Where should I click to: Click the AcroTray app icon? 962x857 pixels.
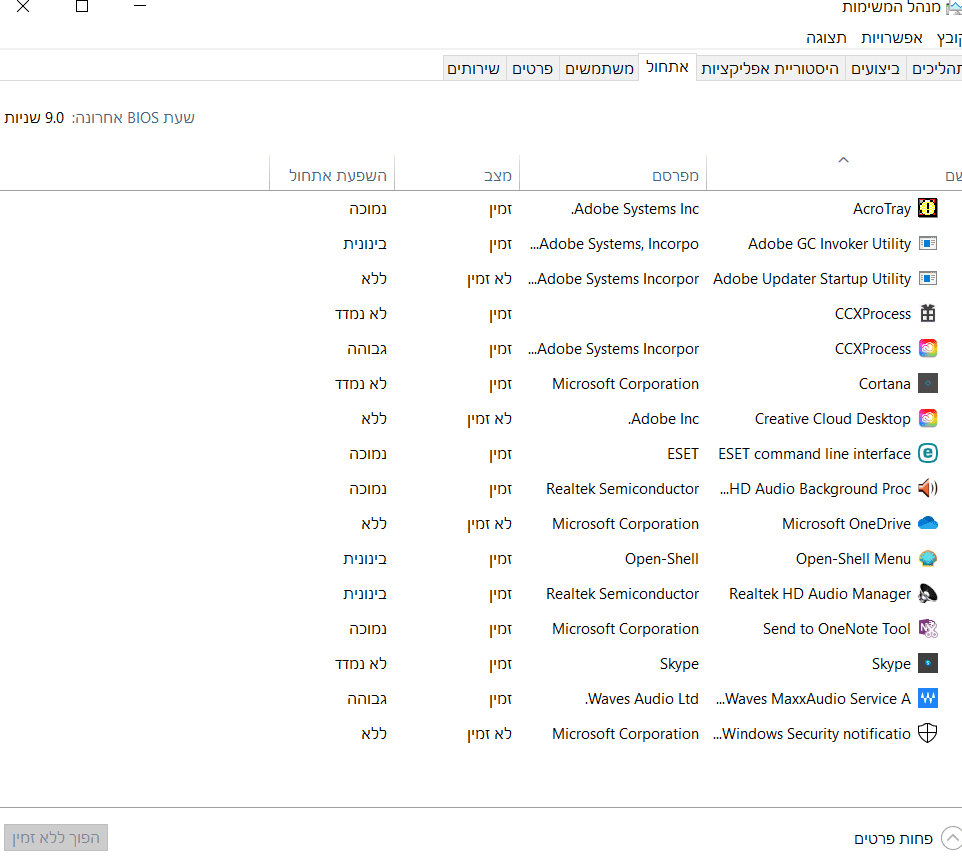click(927, 208)
